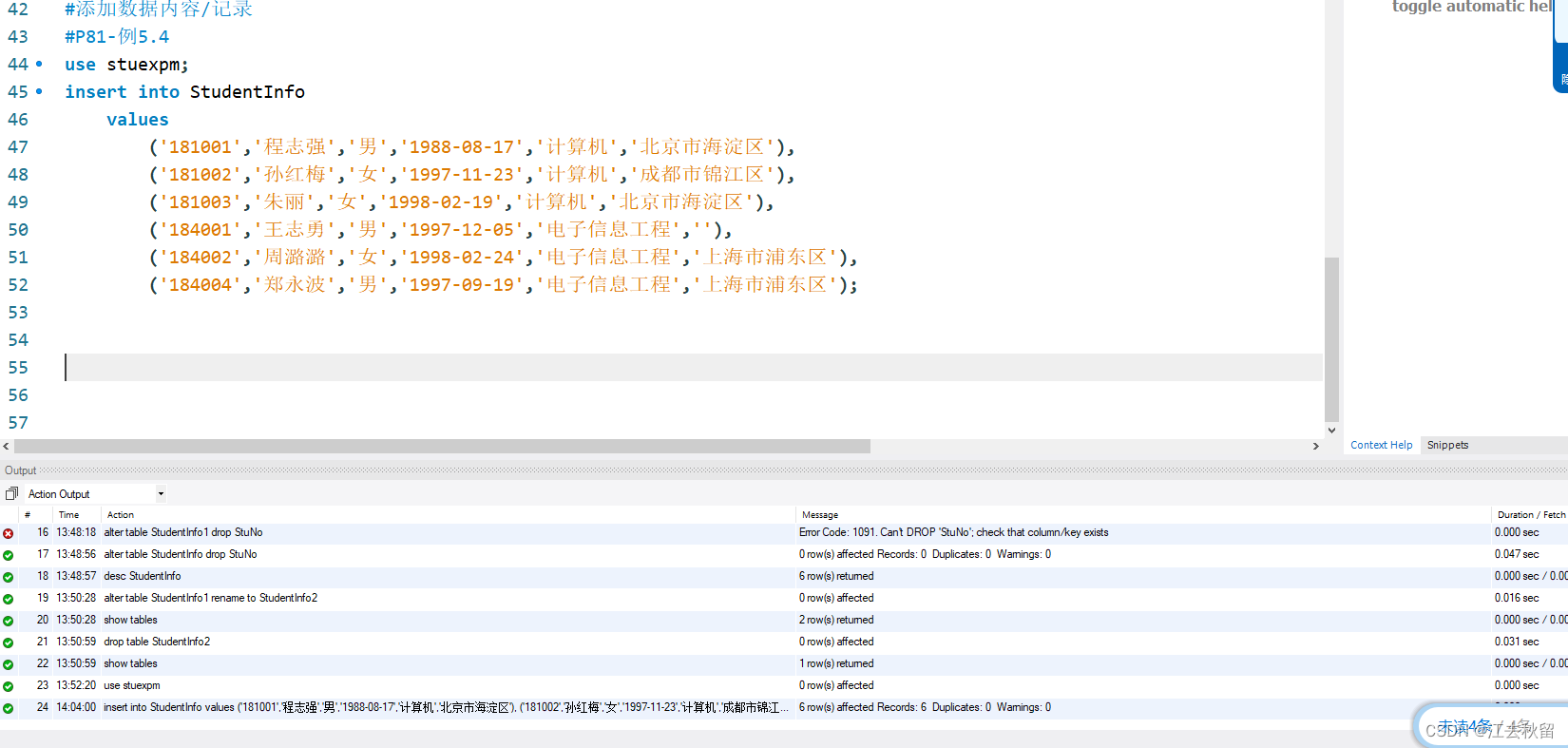
Task: Click the success status icon for row 22
Action: point(9,664)
